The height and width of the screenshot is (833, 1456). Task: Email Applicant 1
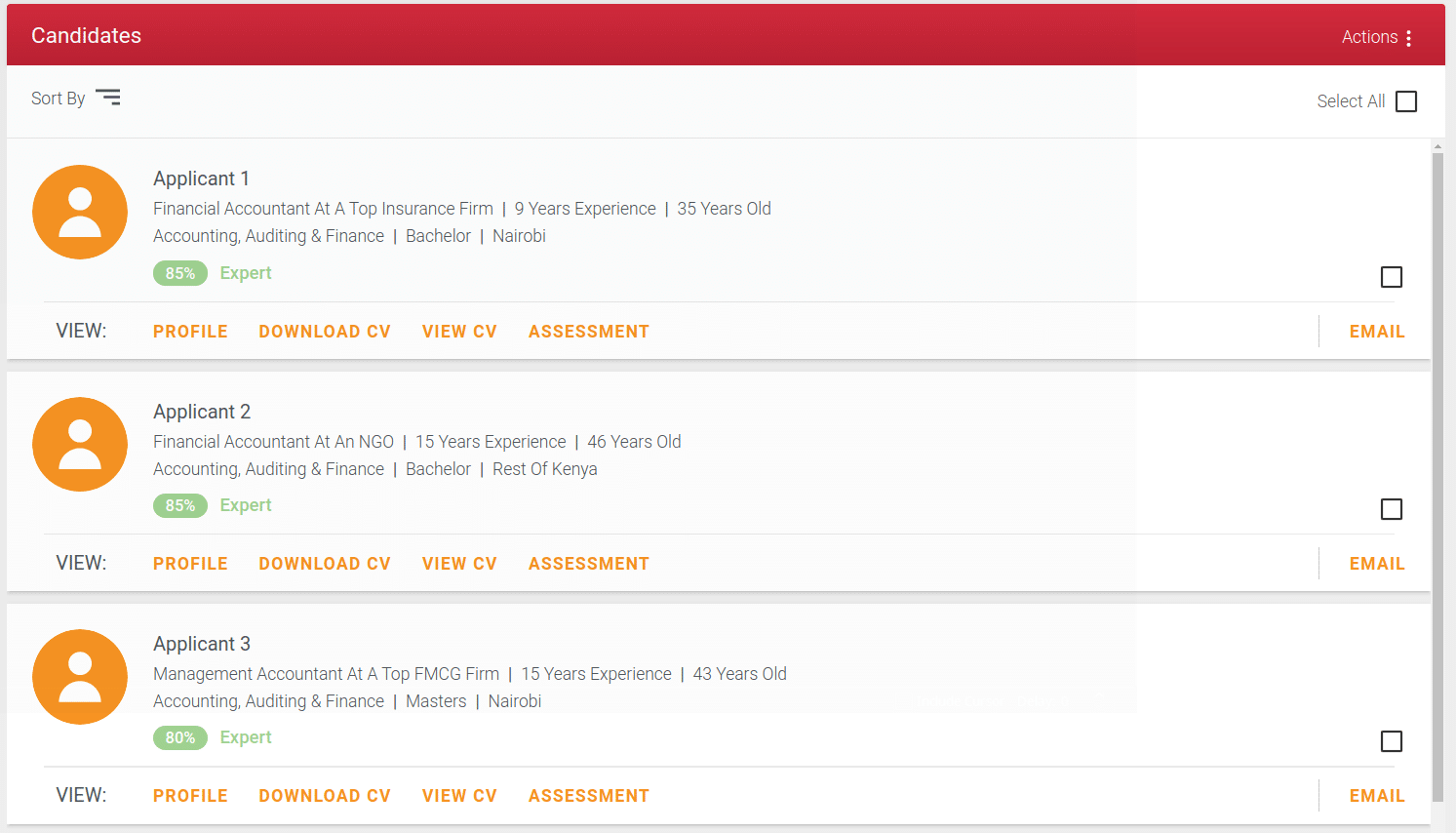click(x=1377, y=332)
